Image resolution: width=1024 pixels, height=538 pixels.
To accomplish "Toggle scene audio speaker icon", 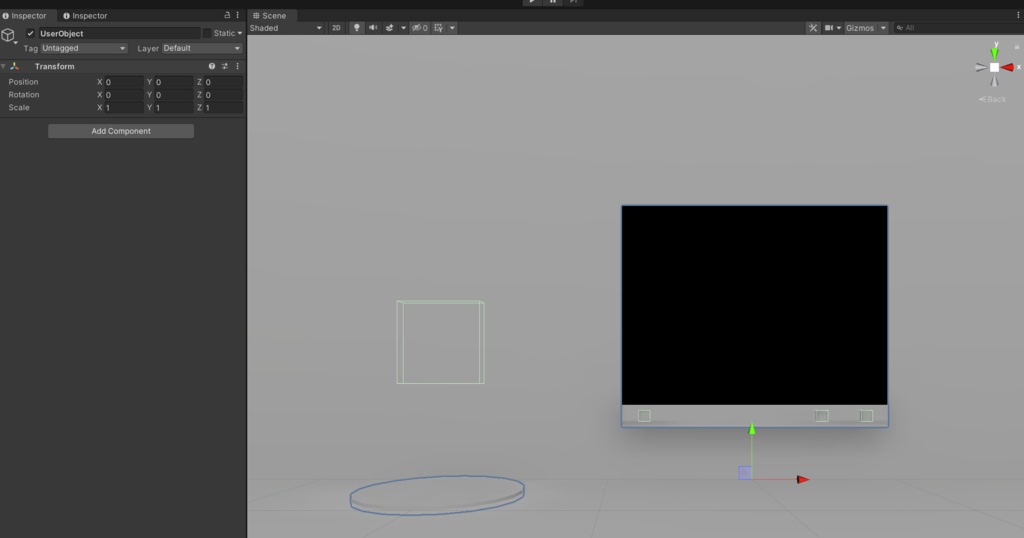I will (373, 28).
